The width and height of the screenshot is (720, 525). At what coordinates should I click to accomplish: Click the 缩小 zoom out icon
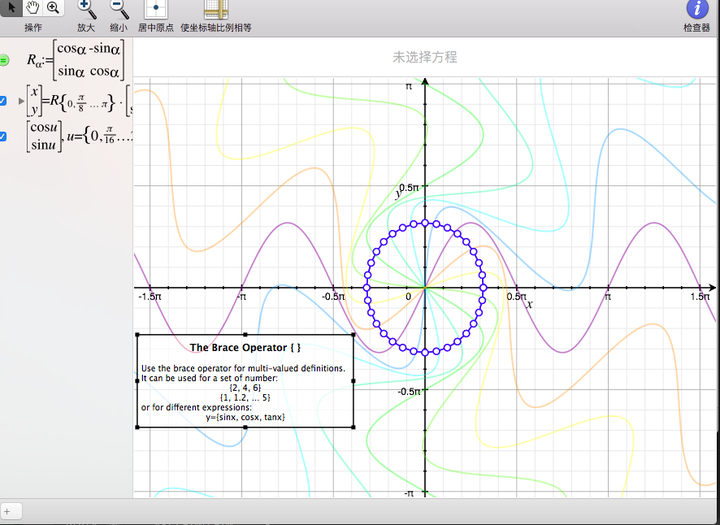click(119, 9)
